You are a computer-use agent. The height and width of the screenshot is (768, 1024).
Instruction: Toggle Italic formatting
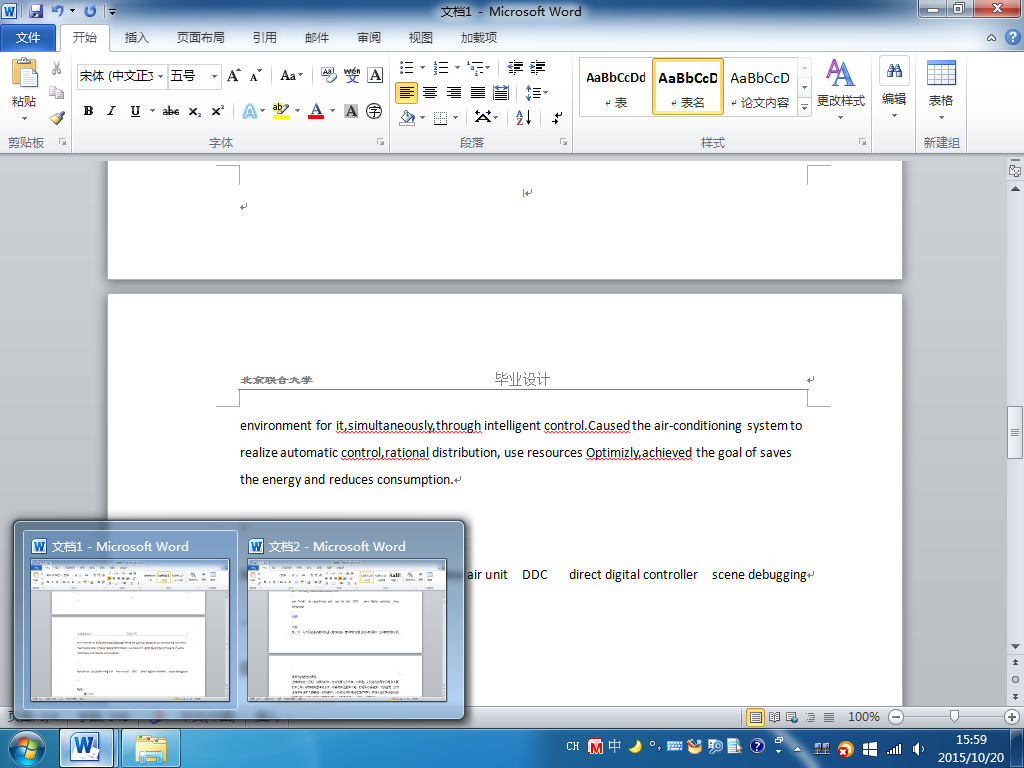[x=112, y=111]
